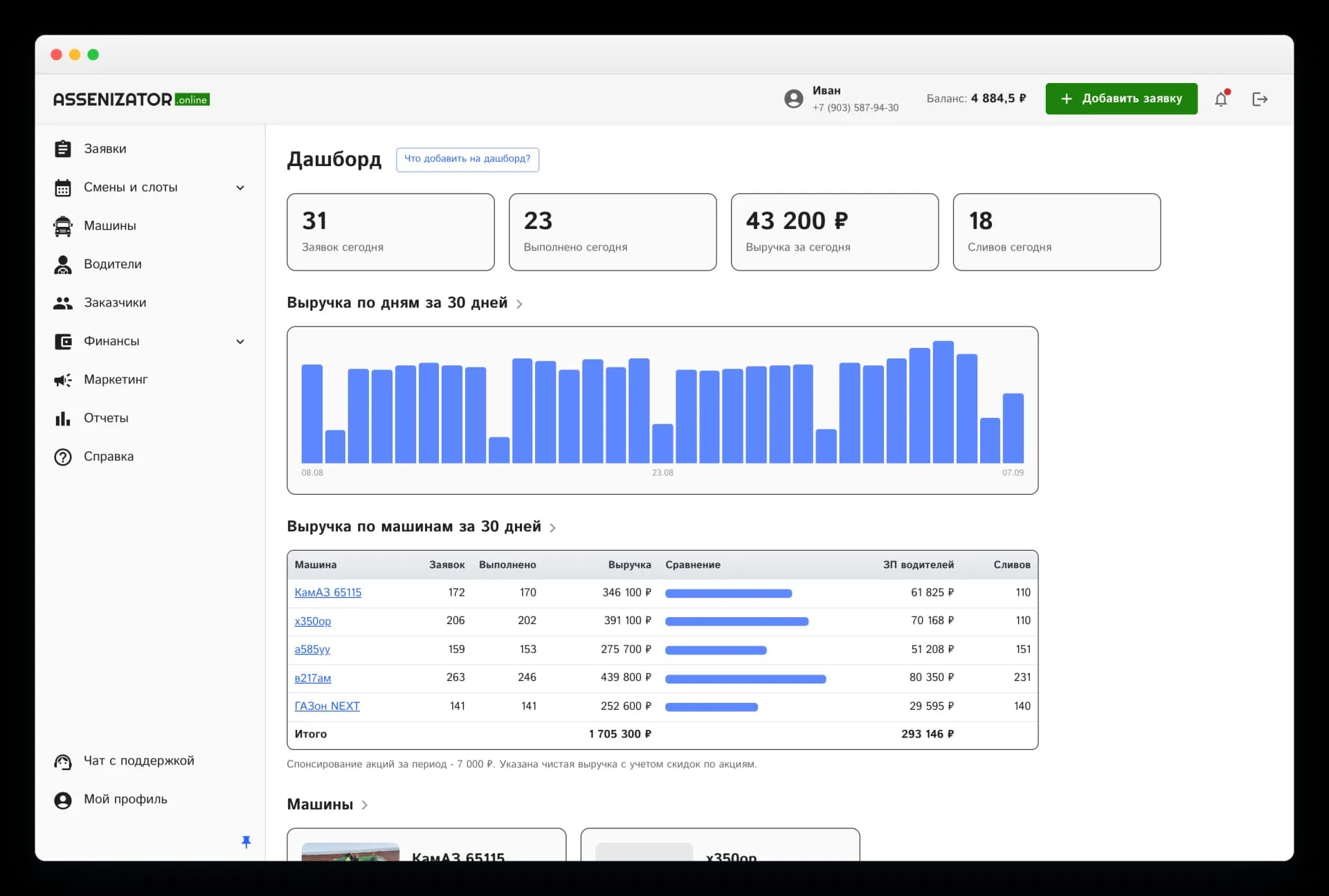1329x896 pixels.
Task: Open the КамАЗ 65115 table link
Action: pos(328,592)
